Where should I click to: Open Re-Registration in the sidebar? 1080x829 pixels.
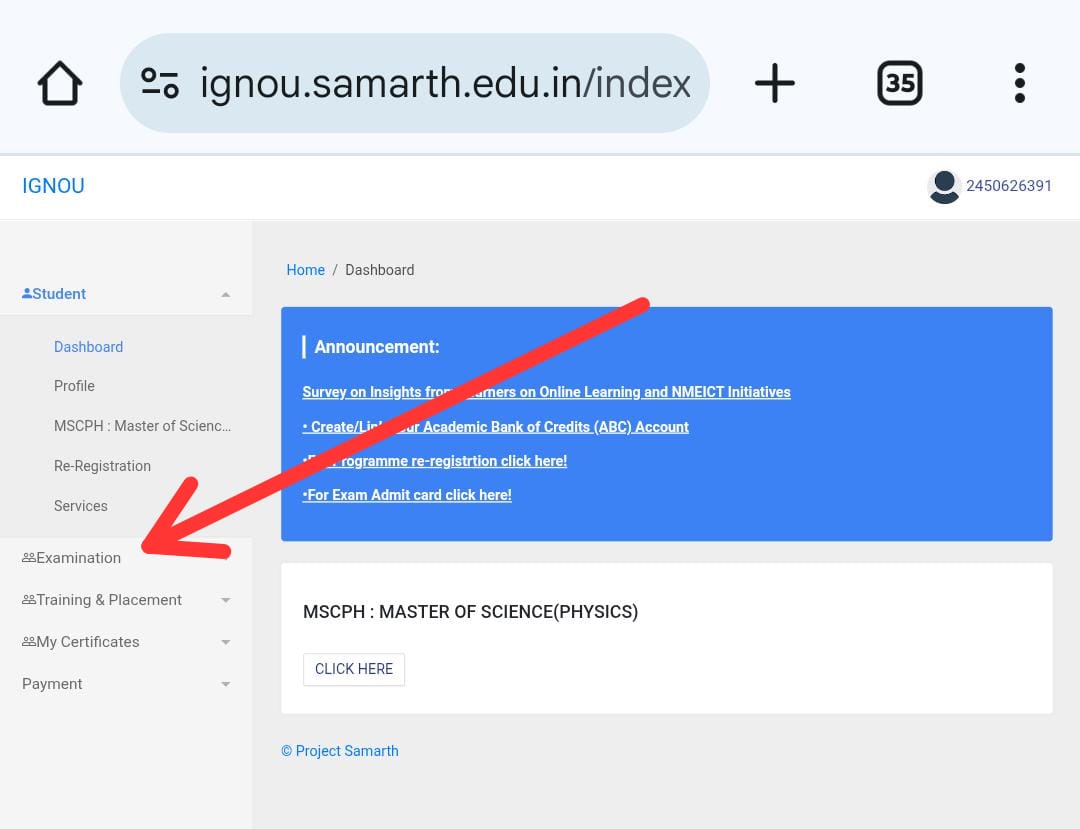[102, 466]
